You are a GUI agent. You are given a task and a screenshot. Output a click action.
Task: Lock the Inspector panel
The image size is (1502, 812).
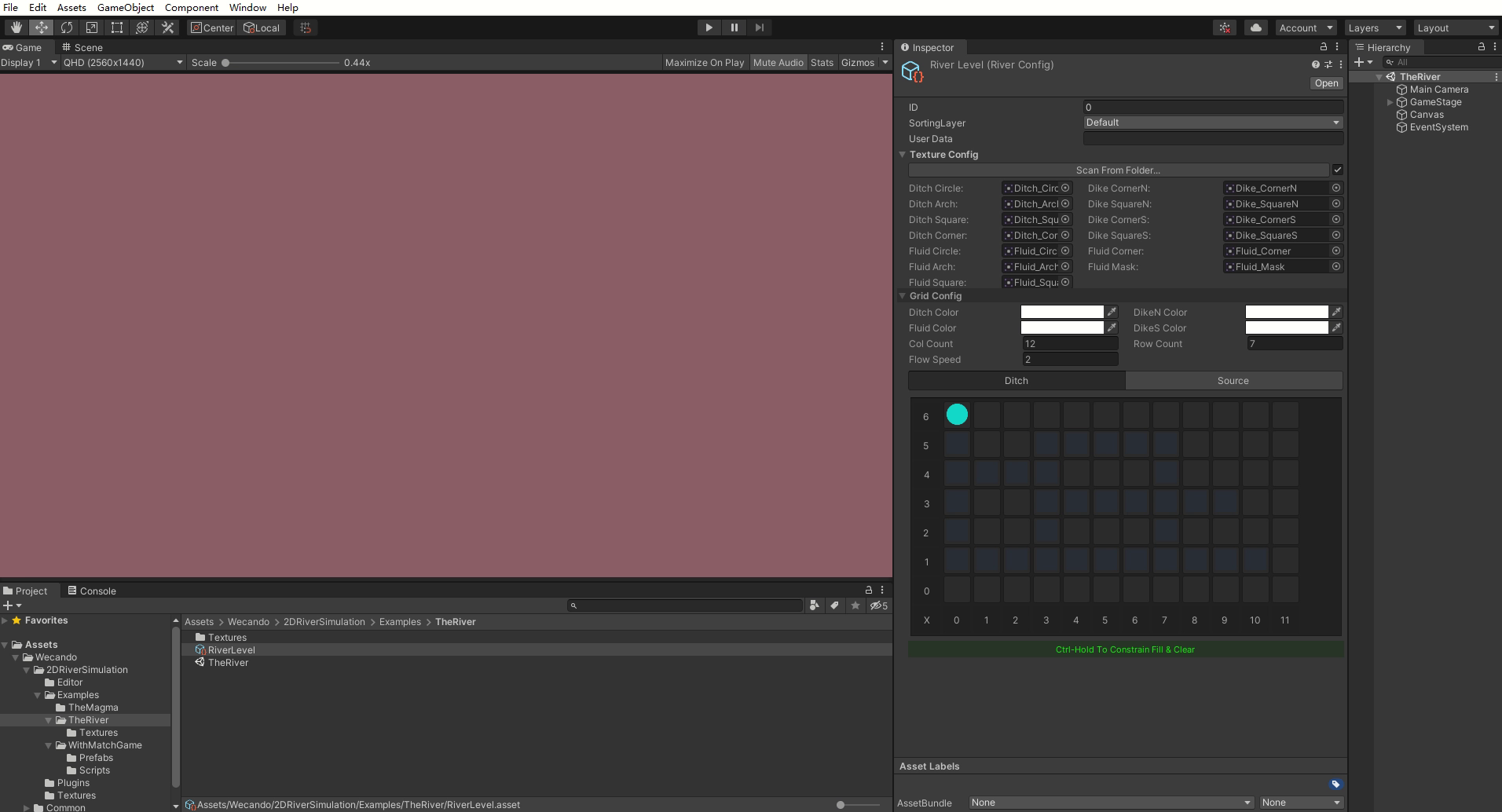[1324, 47]
